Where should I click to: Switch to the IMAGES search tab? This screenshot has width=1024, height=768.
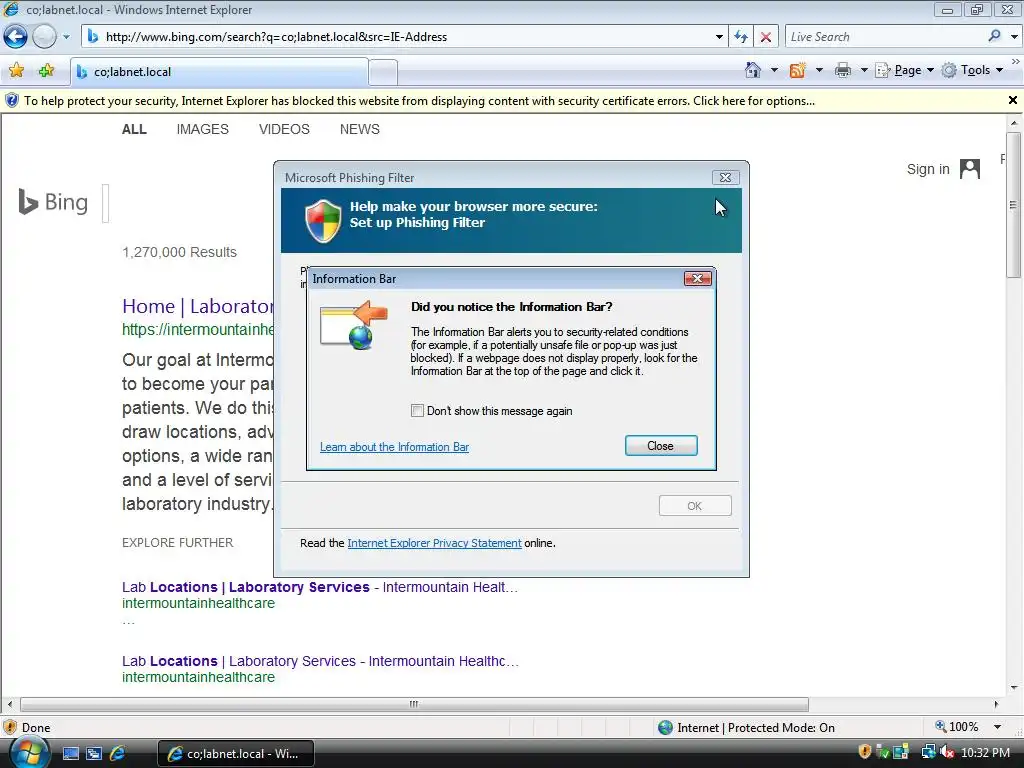(x=202, y=129)
